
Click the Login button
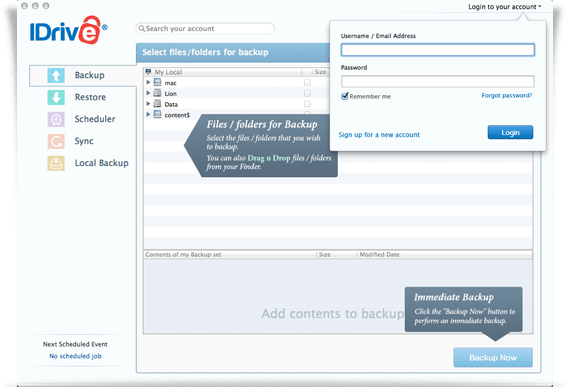(x=510, y=133)
